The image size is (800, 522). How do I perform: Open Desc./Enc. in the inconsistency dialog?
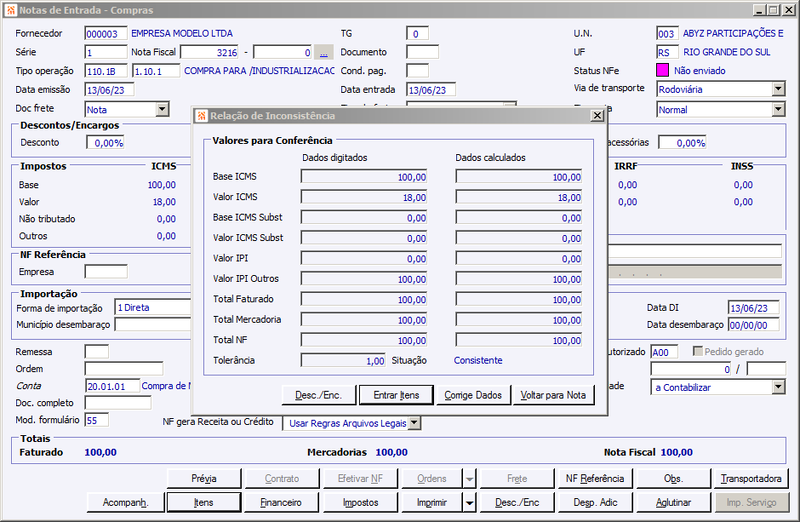(x=318, y=395)
